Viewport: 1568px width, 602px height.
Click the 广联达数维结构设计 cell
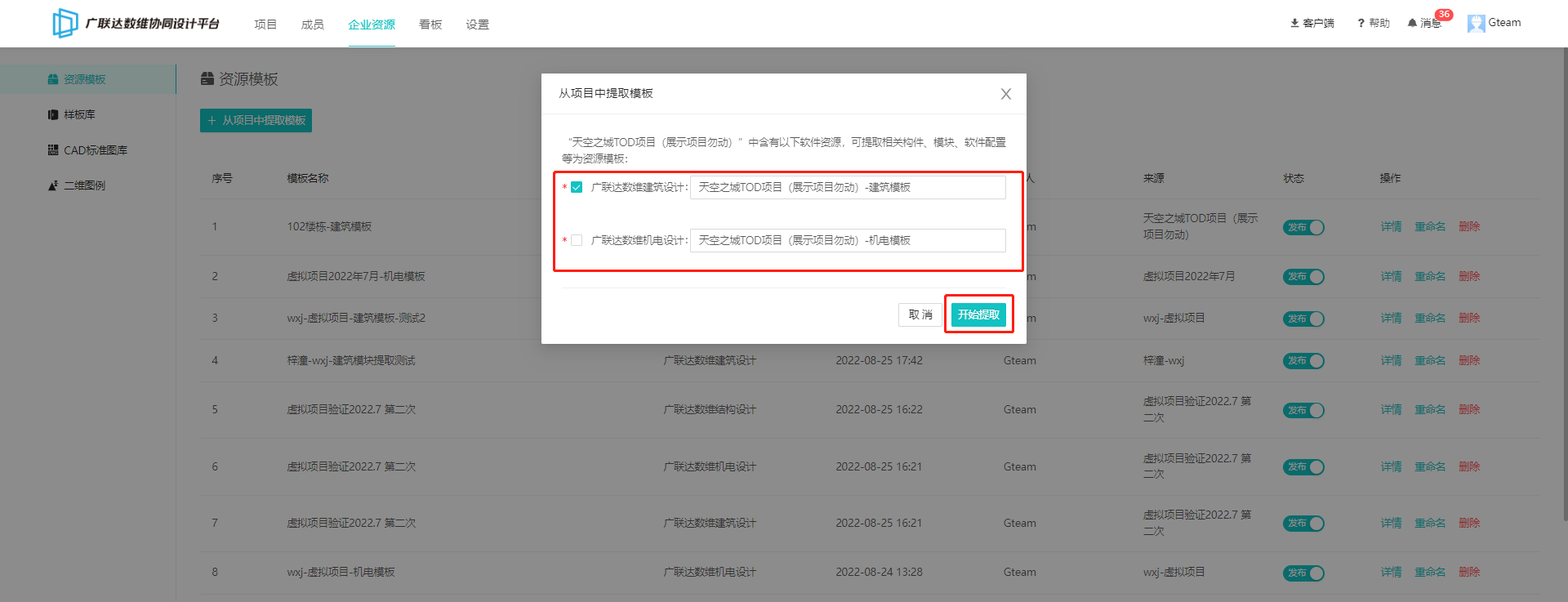click(x=710, y=409)
